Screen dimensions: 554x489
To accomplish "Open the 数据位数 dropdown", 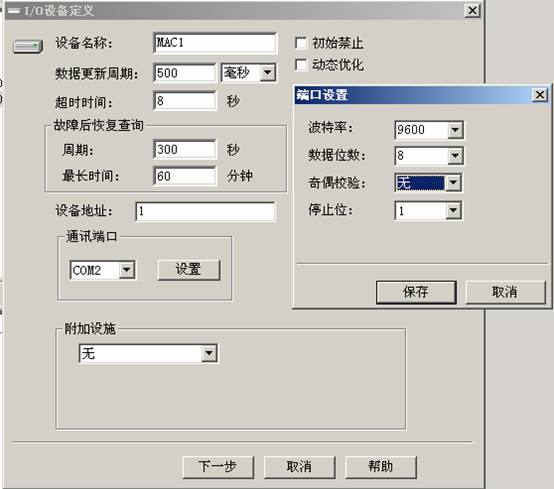I will click(455, 155).
